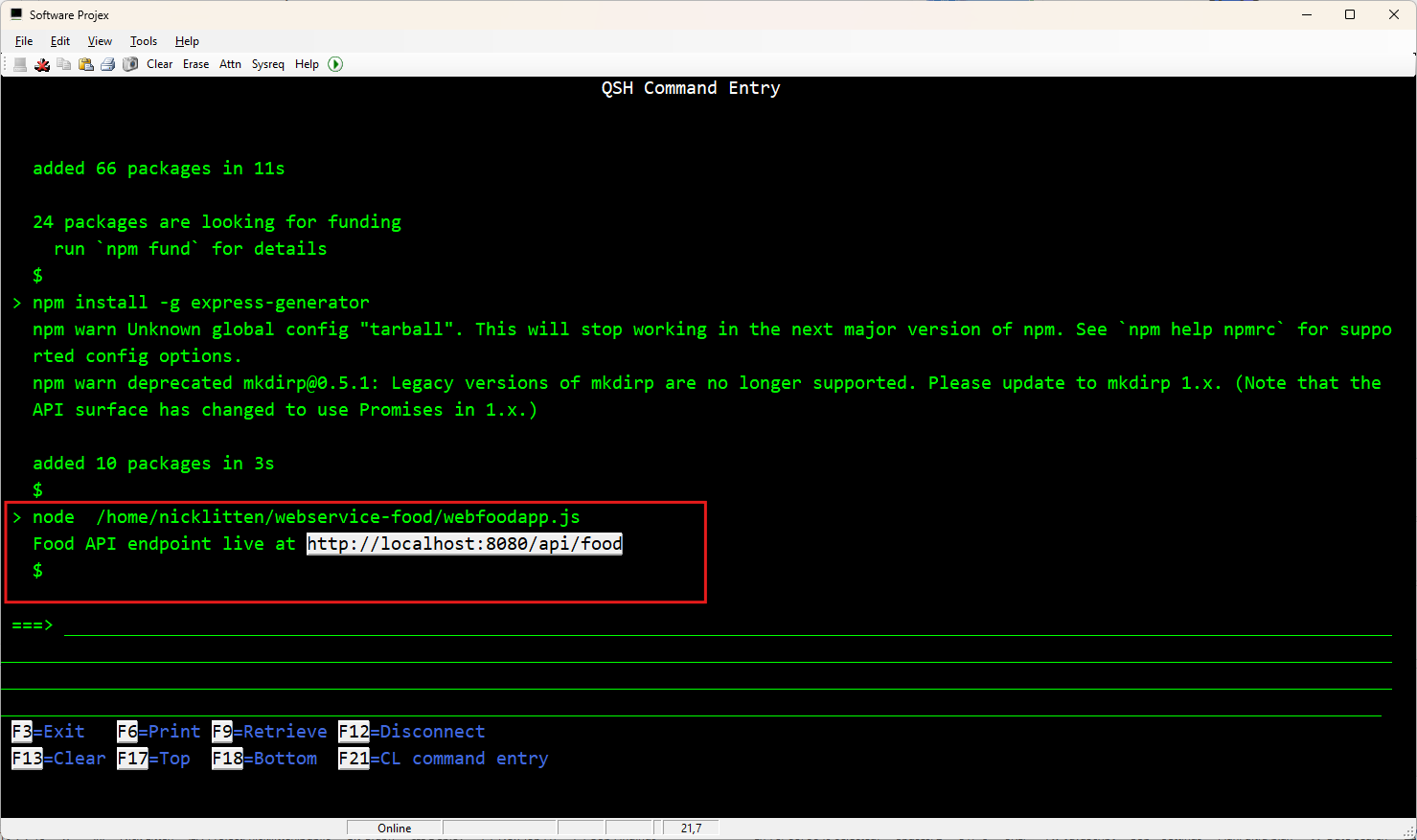Click the toolbar drag grip handle
This screenshot has height=840, width=1417.
(x=6, y=64)
